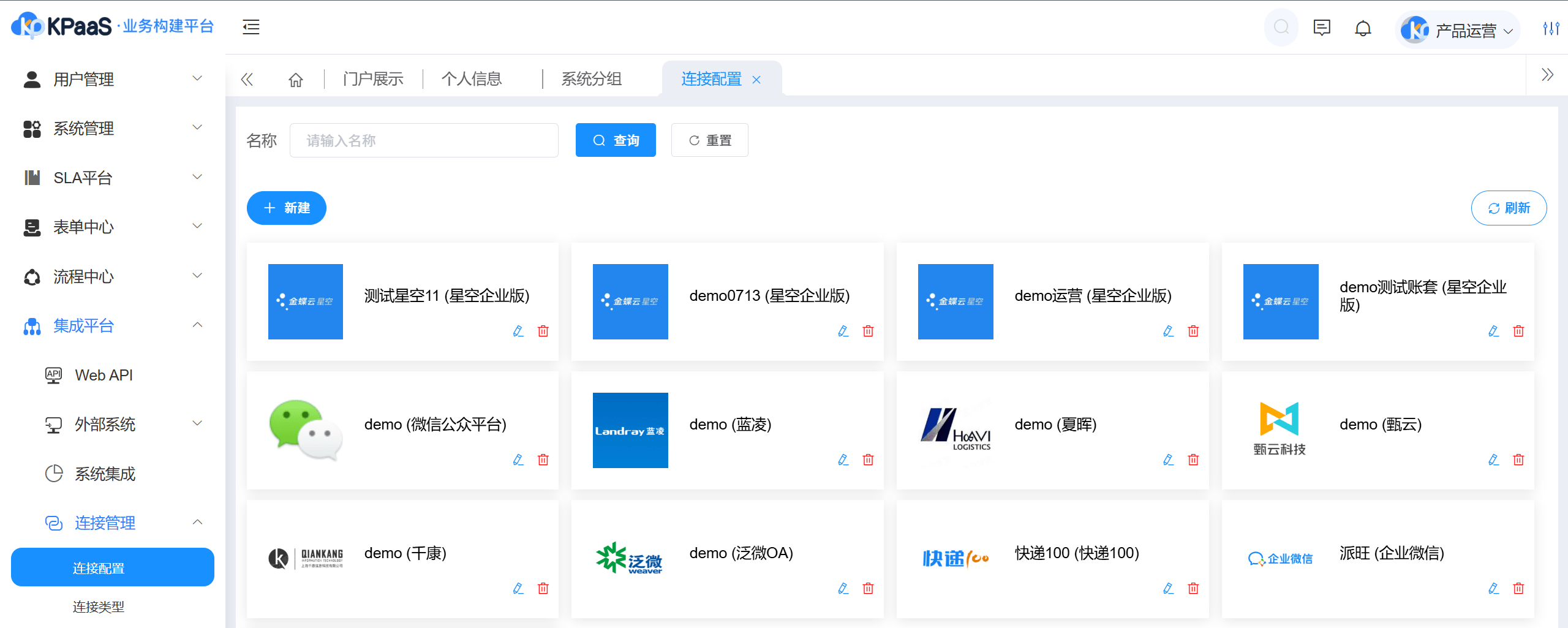
Task: Collapse the sidebar with the menu fold icon
Action: tap(251, 27)
